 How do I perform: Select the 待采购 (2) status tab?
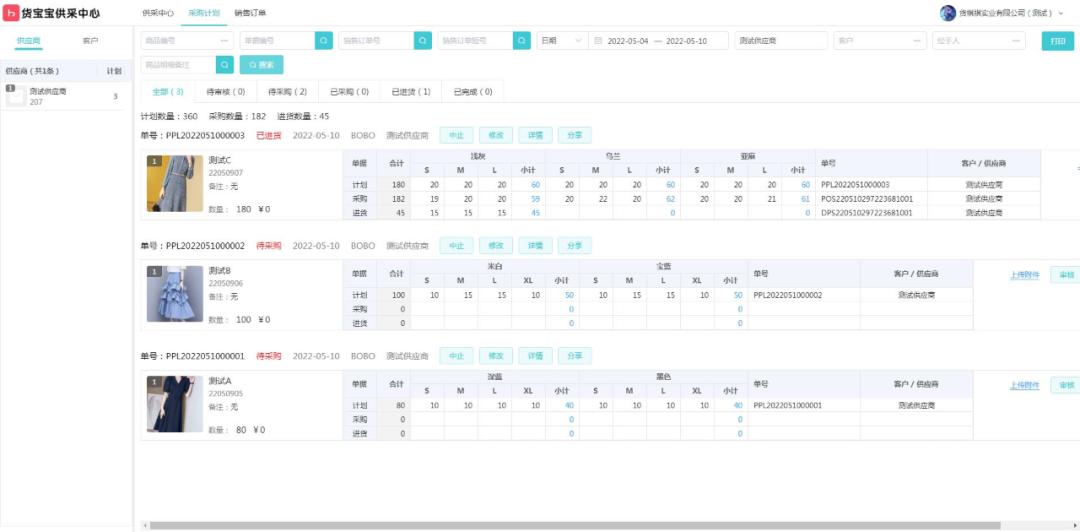click(288, 92)
